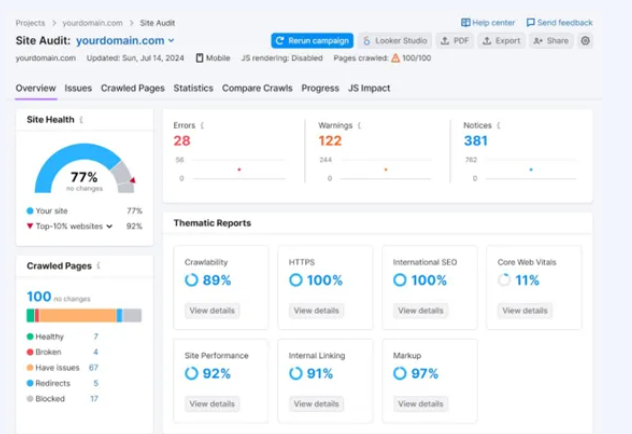Click the orange Warnings trend point

pyautogui.click(x=386, y=170)
